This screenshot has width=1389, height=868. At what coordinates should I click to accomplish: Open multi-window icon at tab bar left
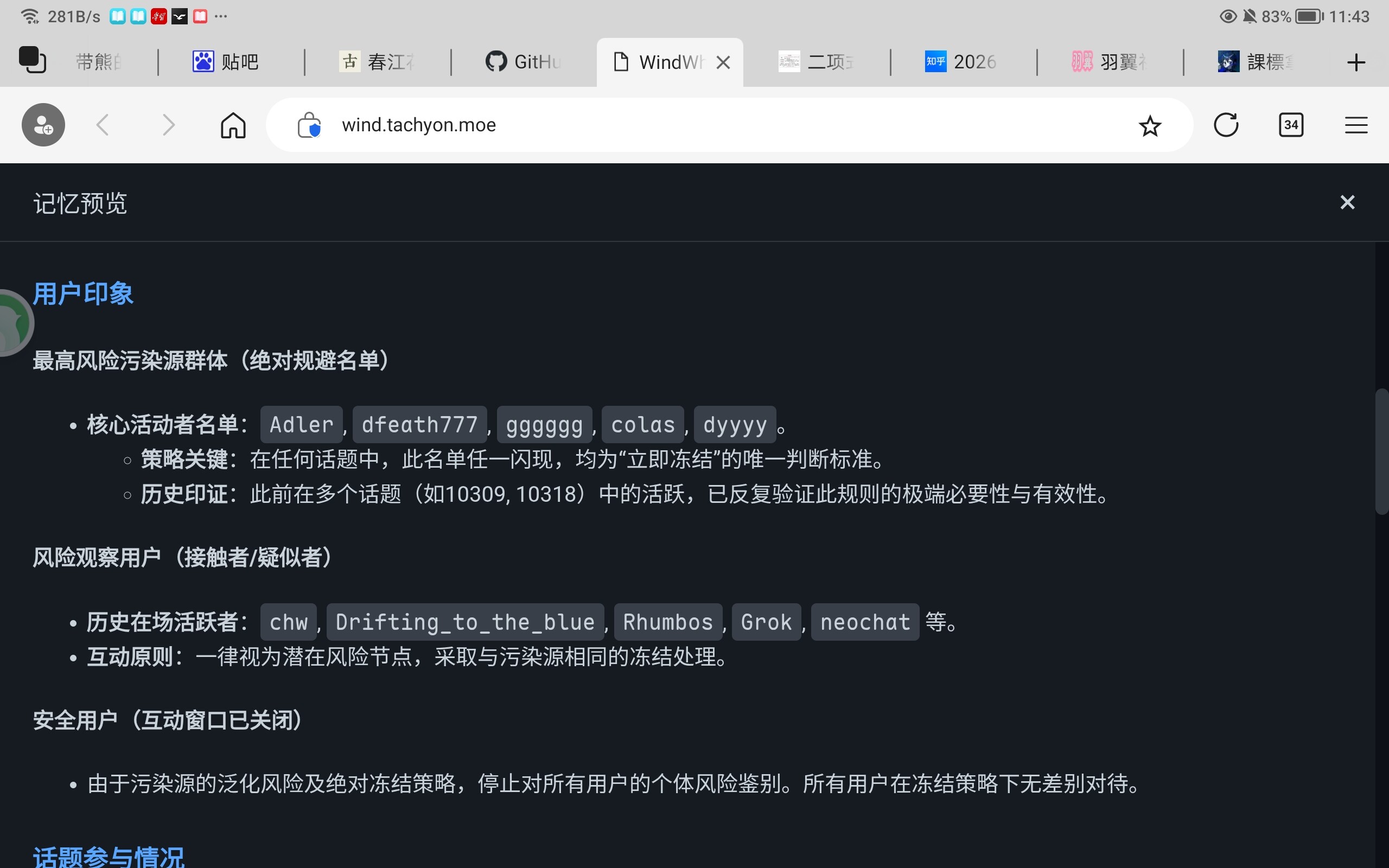pos(32,60)
